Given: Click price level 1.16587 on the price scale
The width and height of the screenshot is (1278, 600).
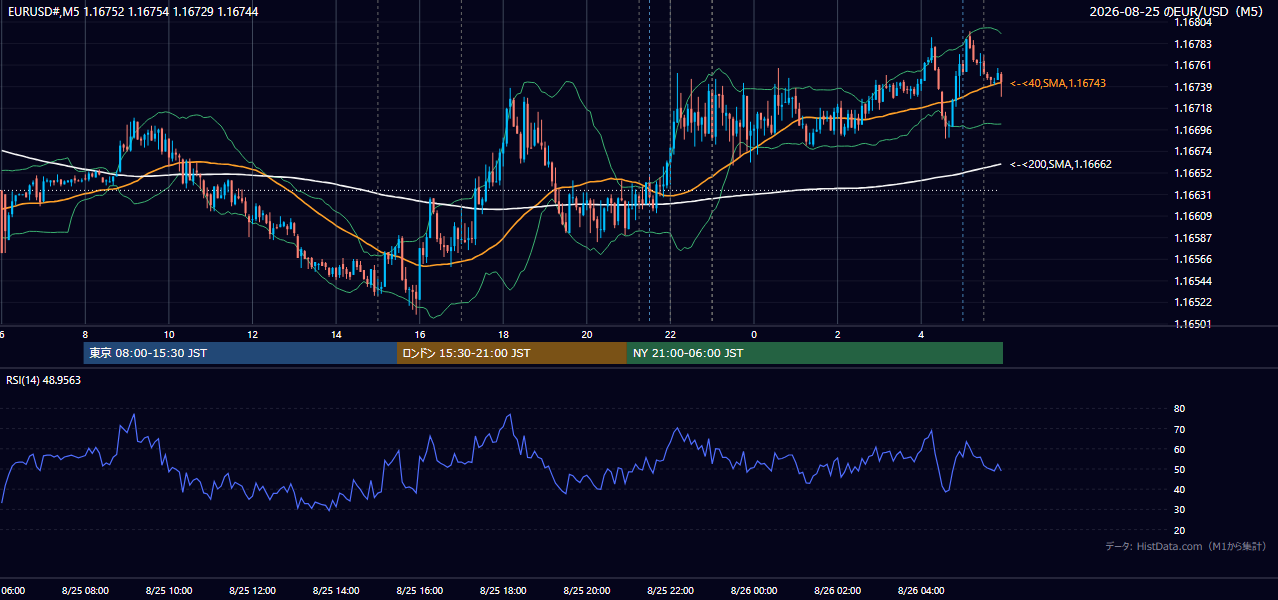Looking at the screenshot, I should coord(1192,238).
